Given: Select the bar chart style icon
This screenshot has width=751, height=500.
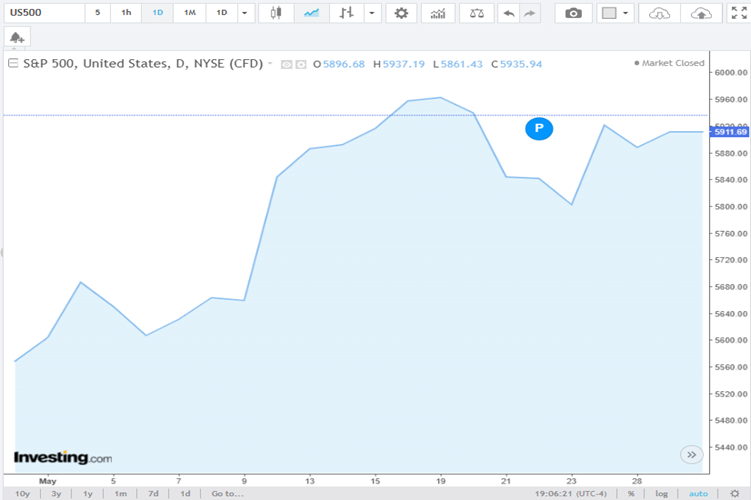Looking at the screenshot, I should click(x=346, y=13).
